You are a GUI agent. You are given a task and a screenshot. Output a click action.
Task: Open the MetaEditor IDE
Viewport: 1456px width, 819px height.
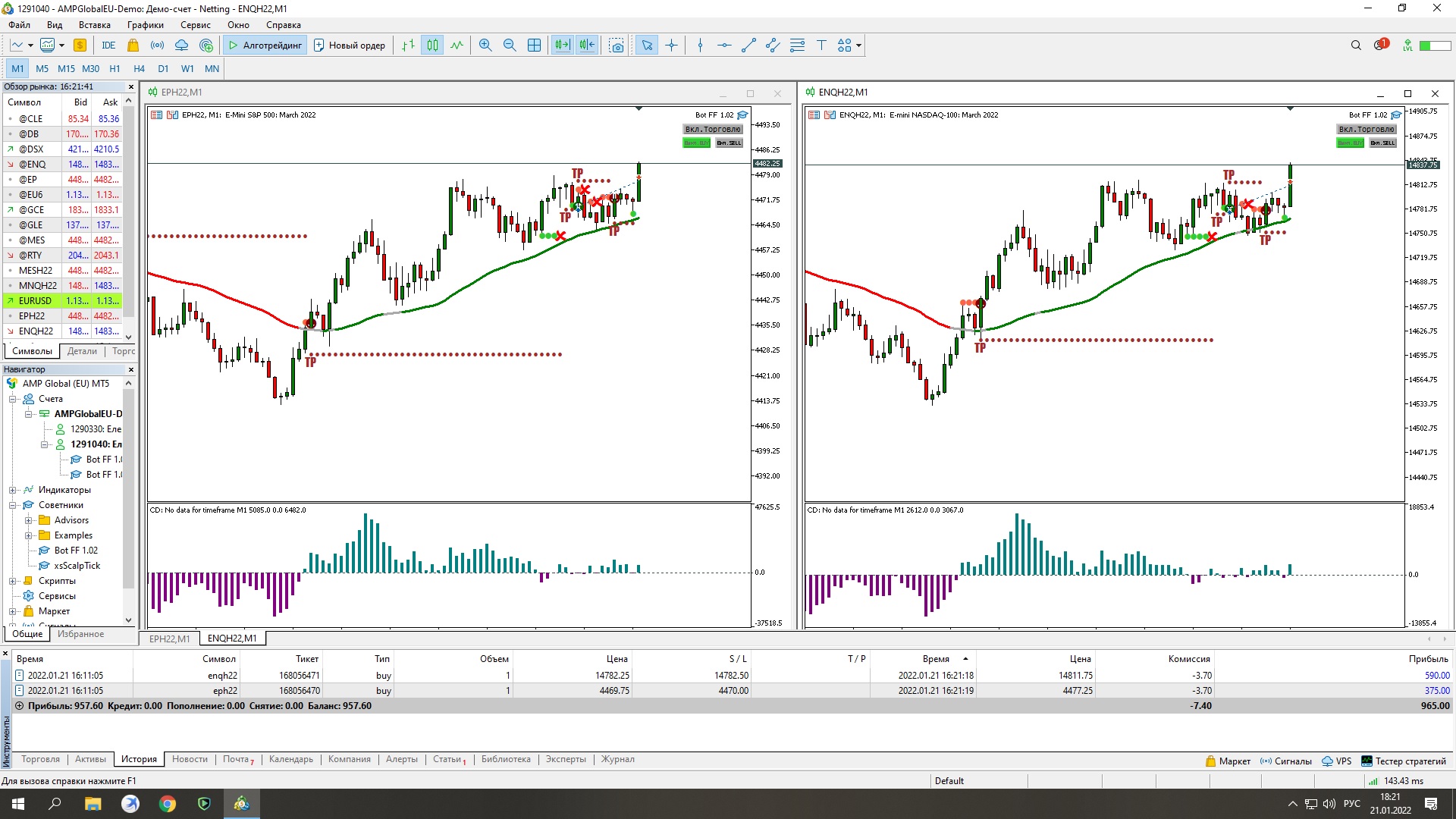pyautogui.click(x=108, y=45)
